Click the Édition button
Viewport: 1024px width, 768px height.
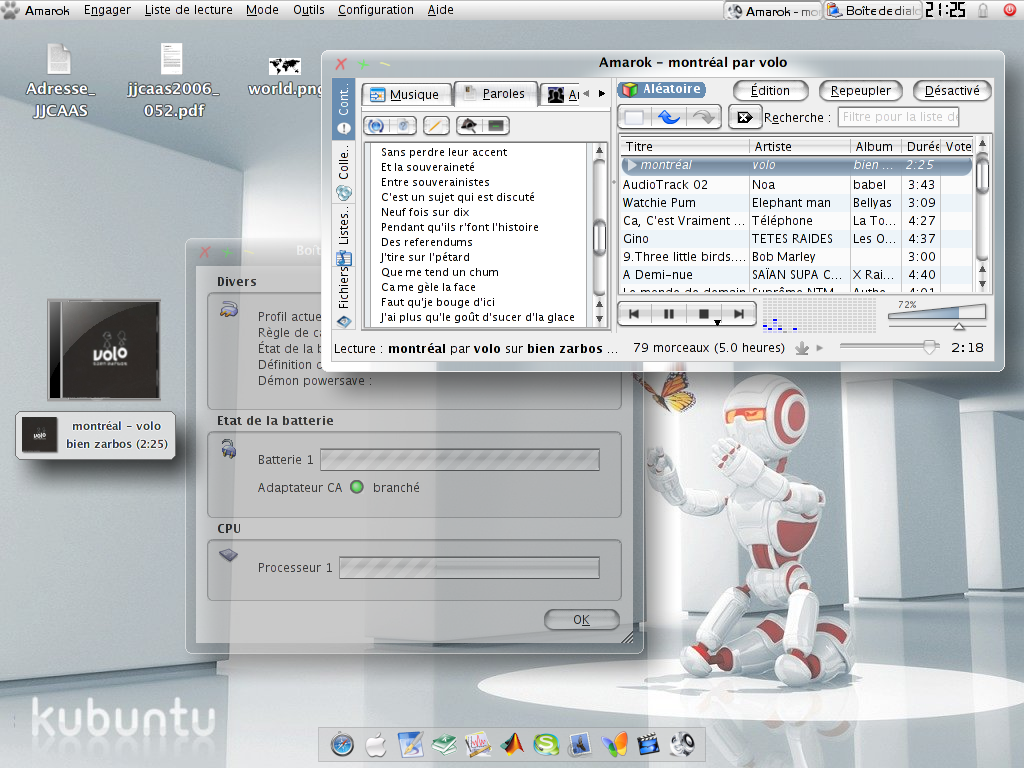click(771, 91)
